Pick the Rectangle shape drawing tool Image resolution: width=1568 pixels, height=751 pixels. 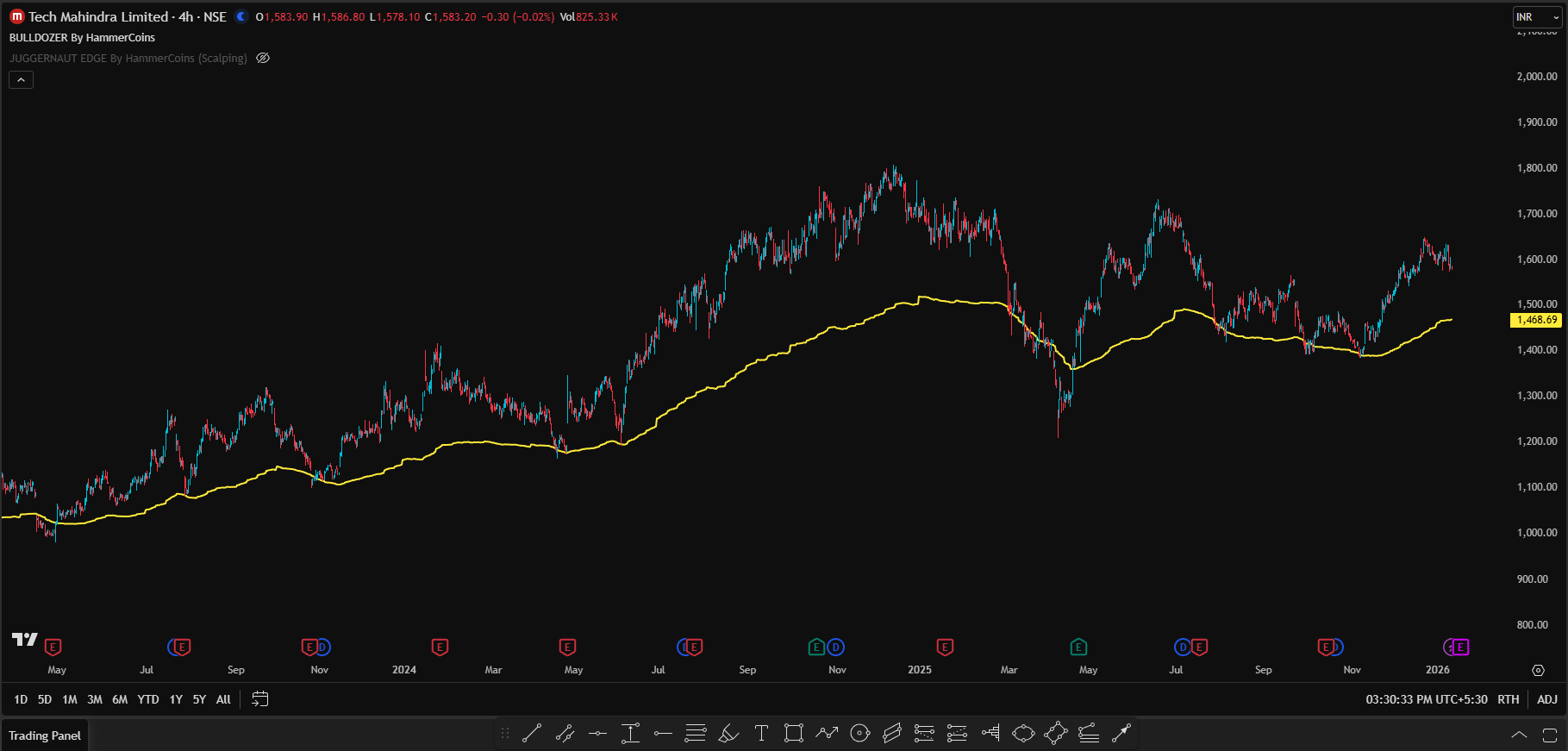pyautogui.click(x=794, y=733)
